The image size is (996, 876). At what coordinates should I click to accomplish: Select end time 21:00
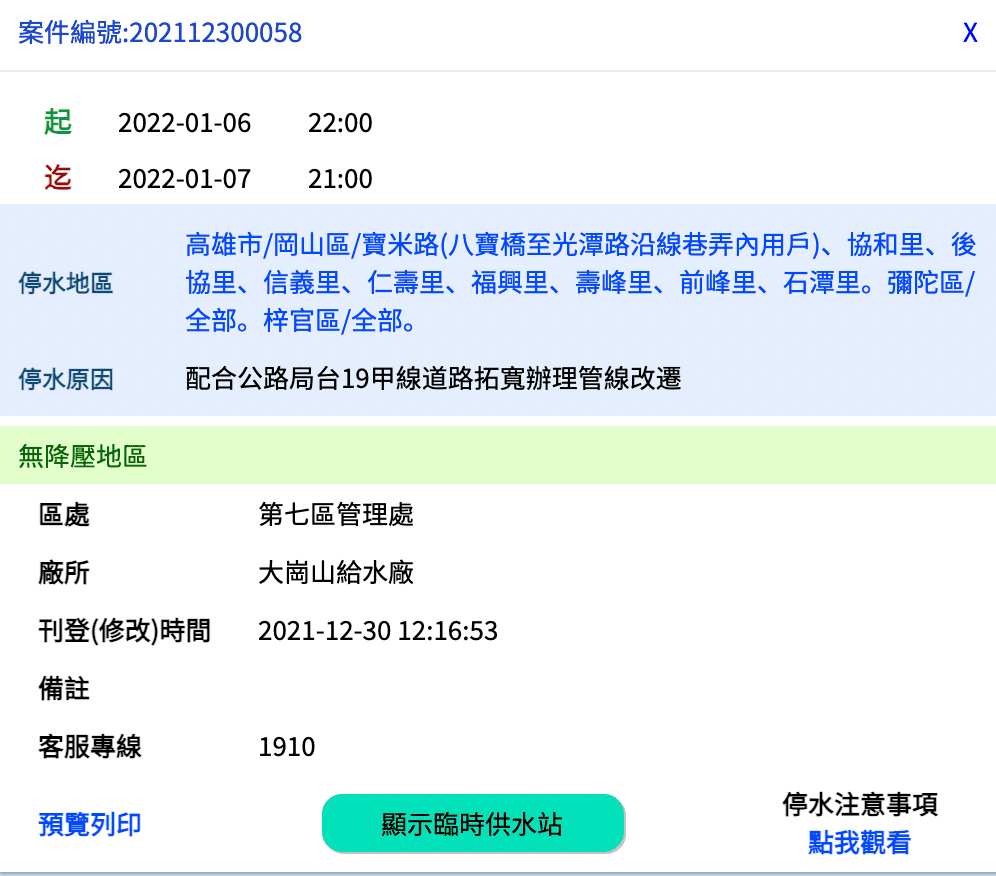tap(340, 179)
